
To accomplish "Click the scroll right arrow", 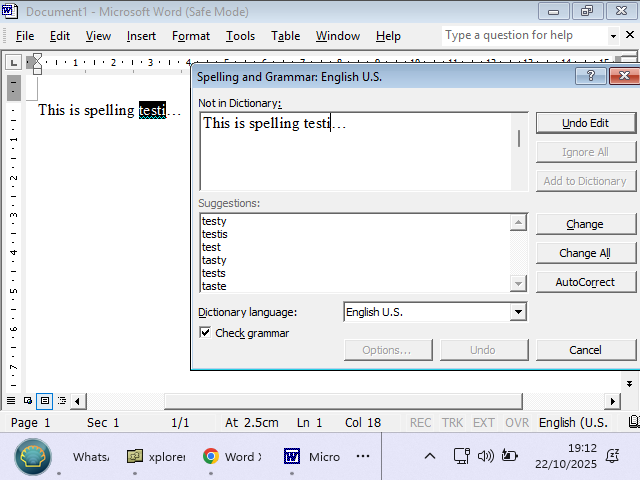I will (x=613, y=401).
